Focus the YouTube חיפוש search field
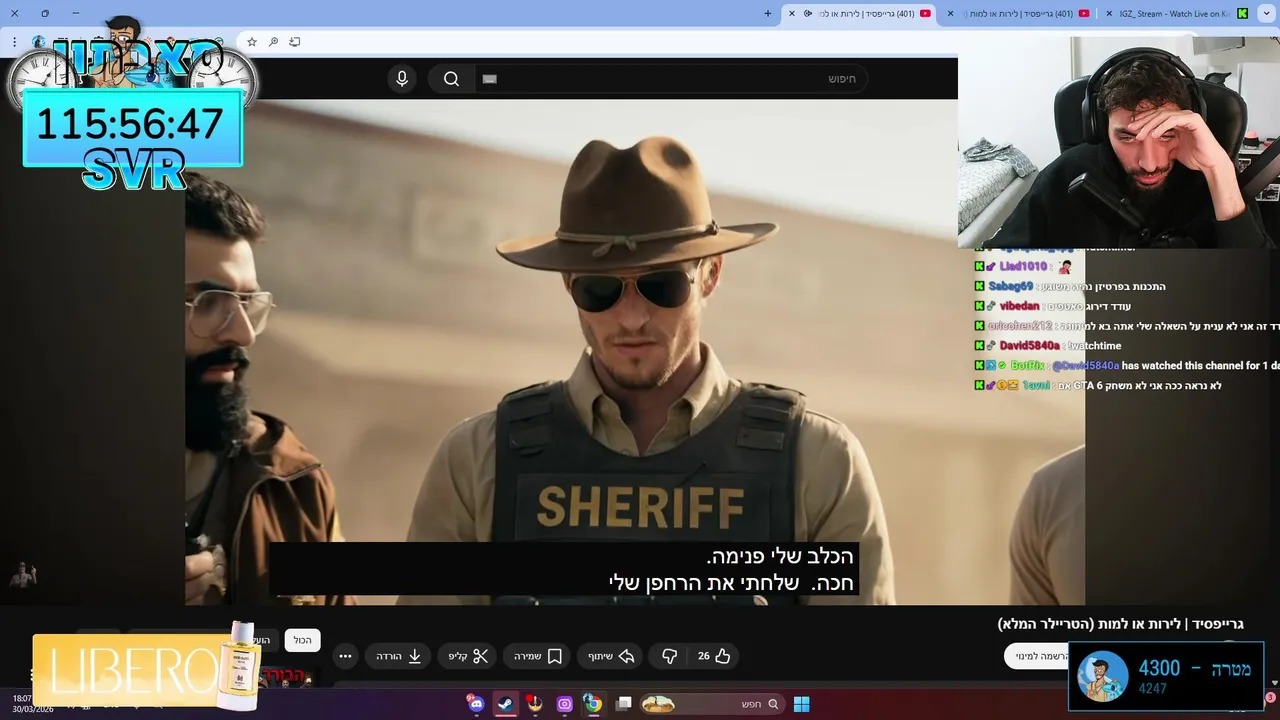 (x=670, y=79)
